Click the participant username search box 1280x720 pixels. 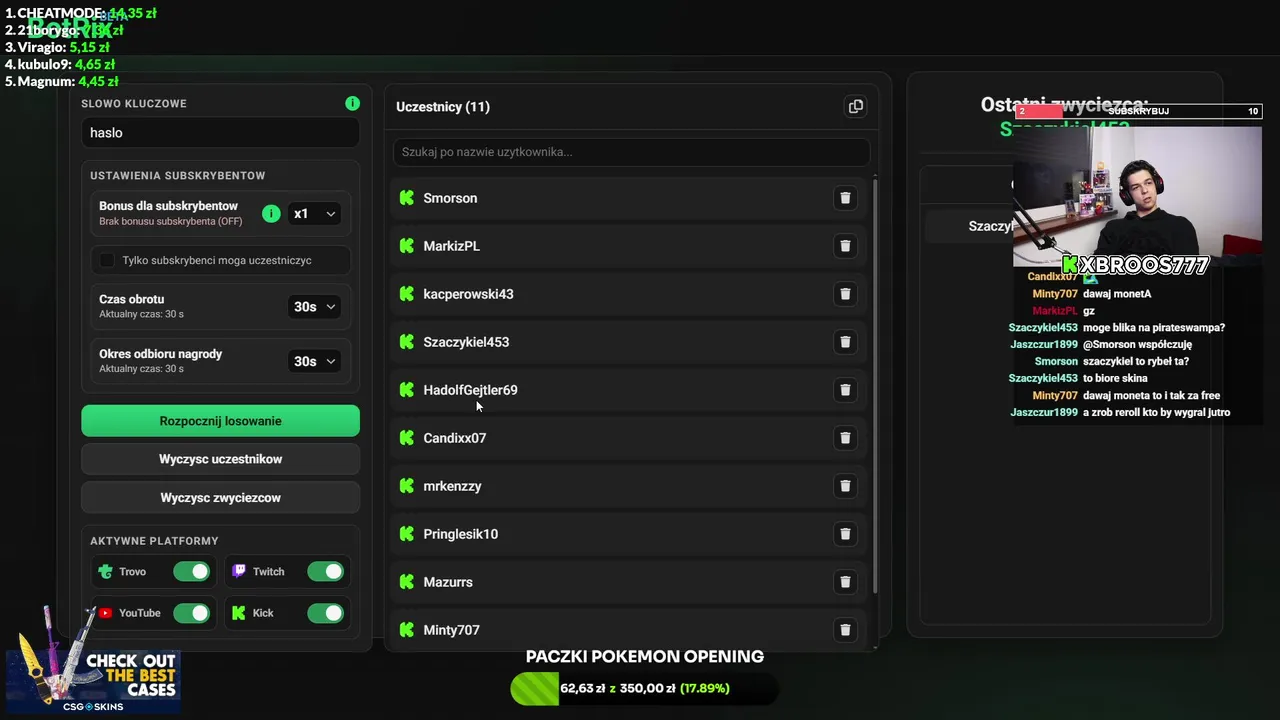tap(631, 152)
